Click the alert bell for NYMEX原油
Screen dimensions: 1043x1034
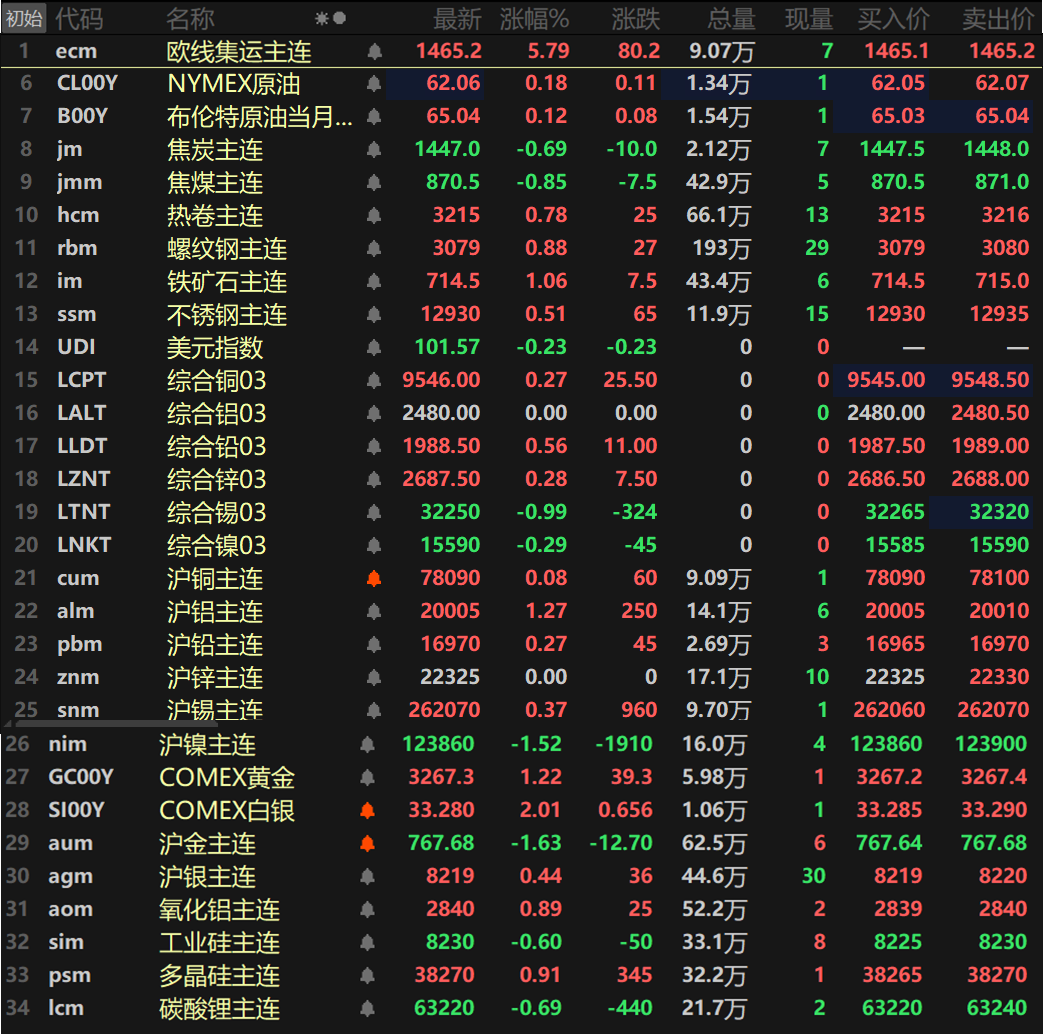[x=374, y=84]
